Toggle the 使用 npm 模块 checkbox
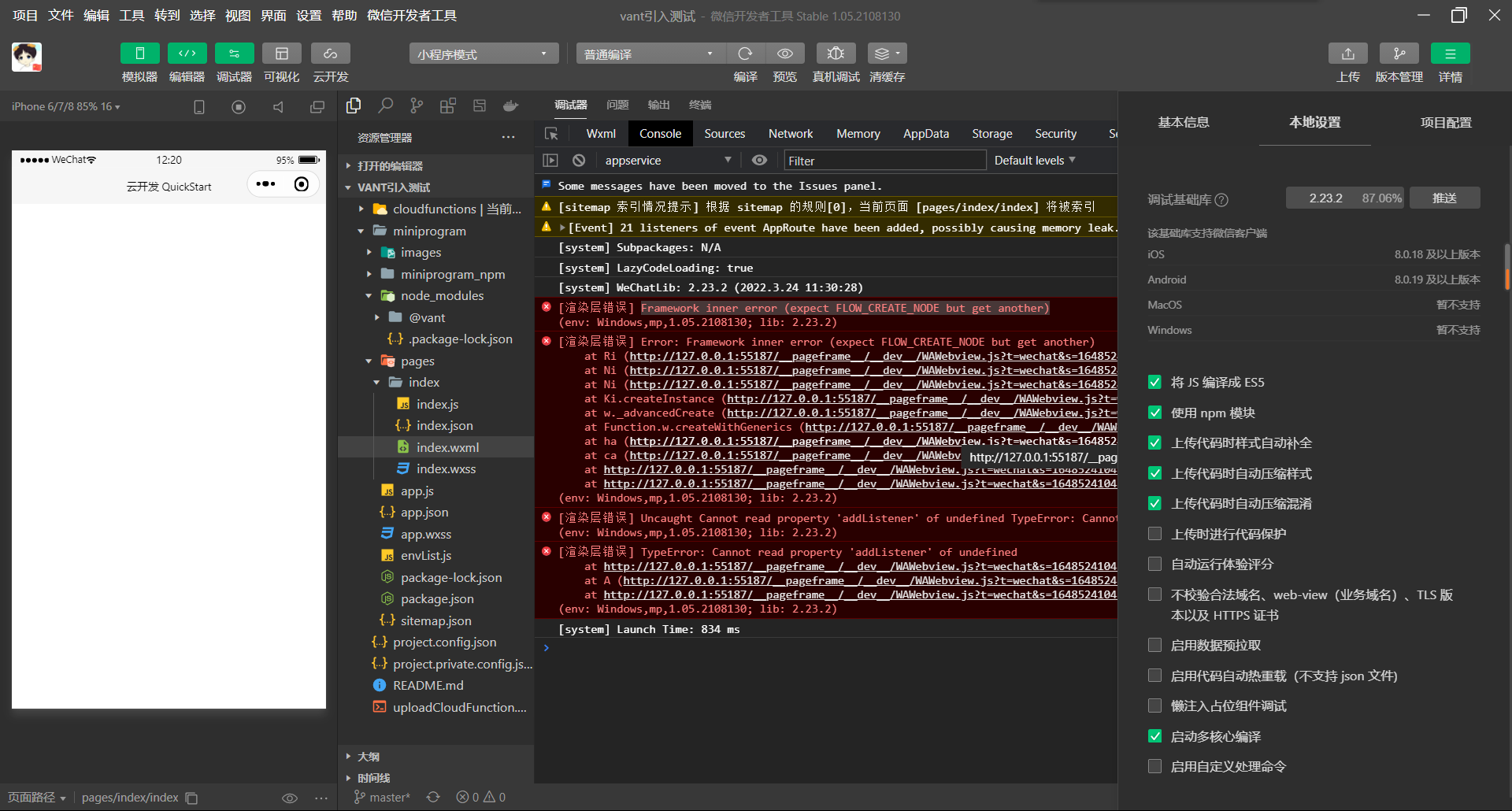This screenshot has height=811, width=1512. click(x=1154, y=413)
